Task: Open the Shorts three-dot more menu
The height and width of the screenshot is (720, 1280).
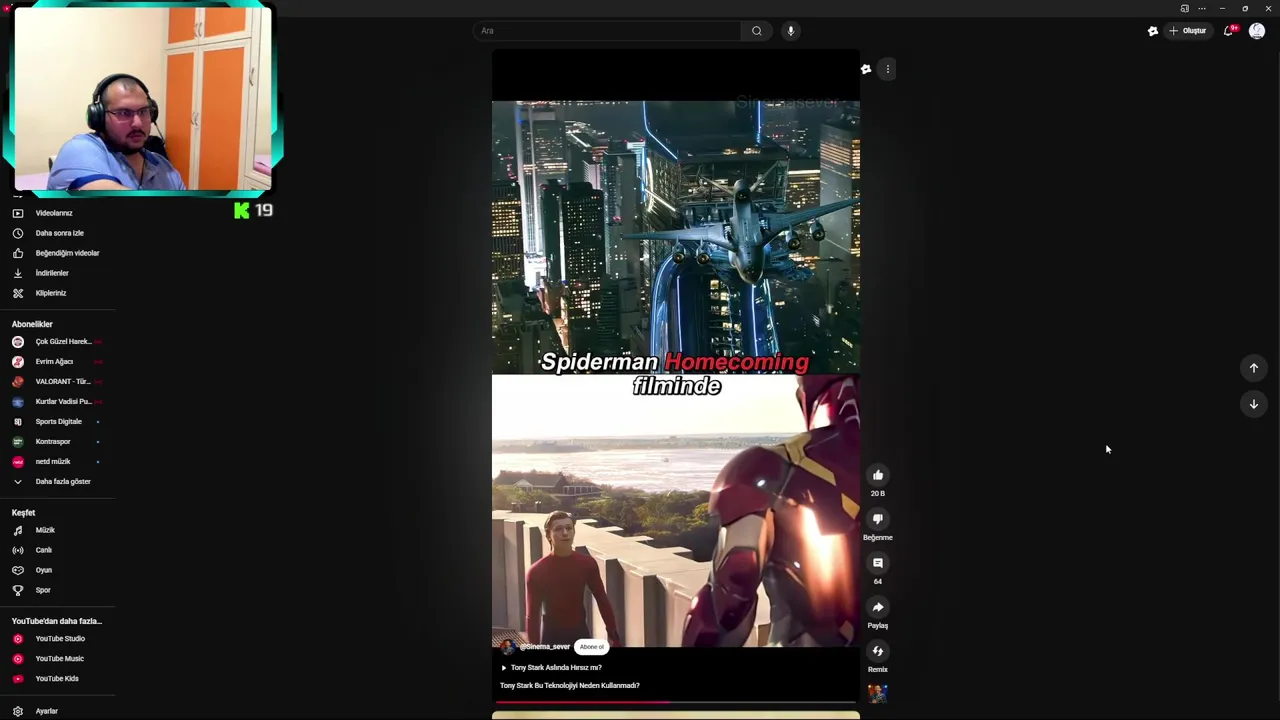Action: (887, 69)
